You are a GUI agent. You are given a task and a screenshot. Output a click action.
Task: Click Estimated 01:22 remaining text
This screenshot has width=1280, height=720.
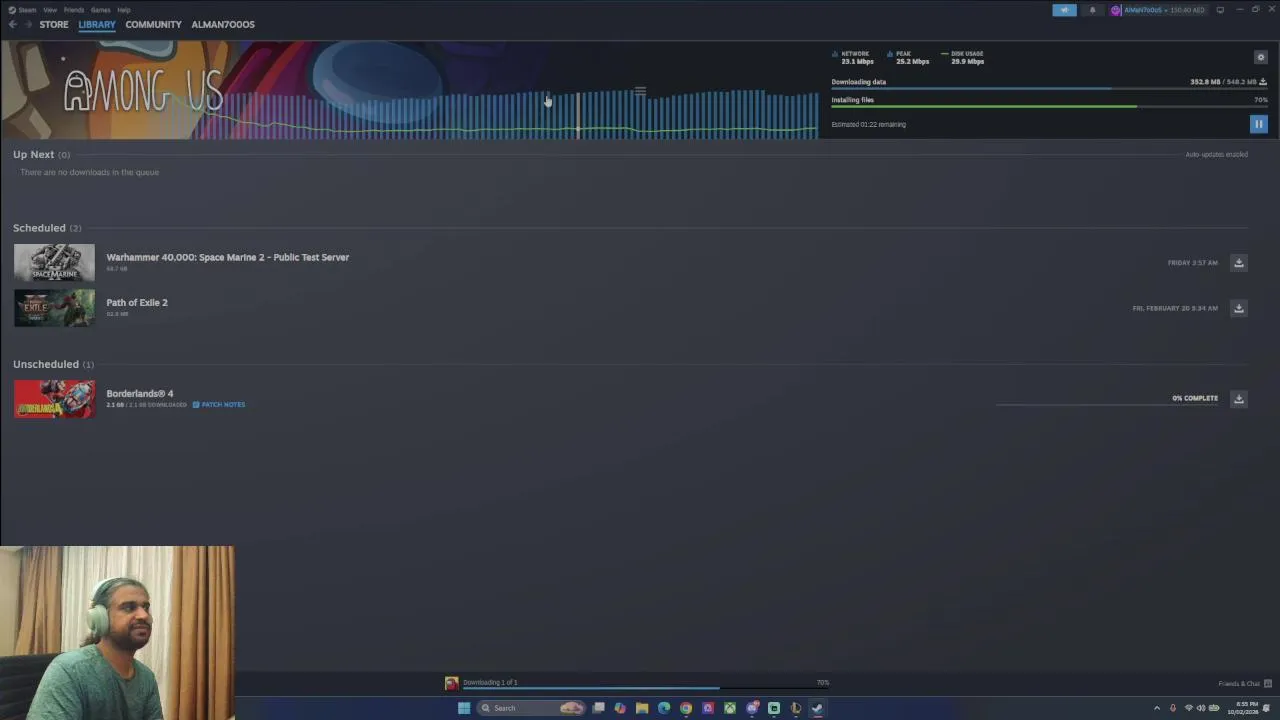tap(868, 125)
